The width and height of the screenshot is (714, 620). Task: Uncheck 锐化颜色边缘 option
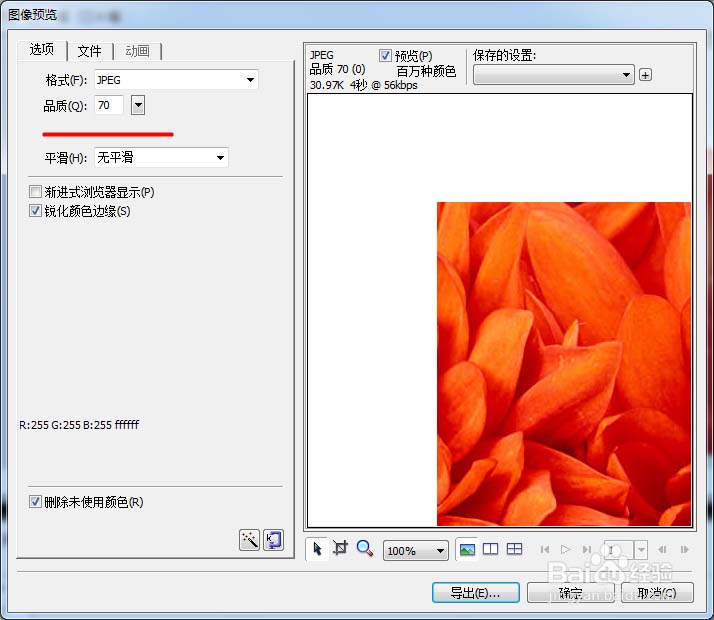(36, 211)
